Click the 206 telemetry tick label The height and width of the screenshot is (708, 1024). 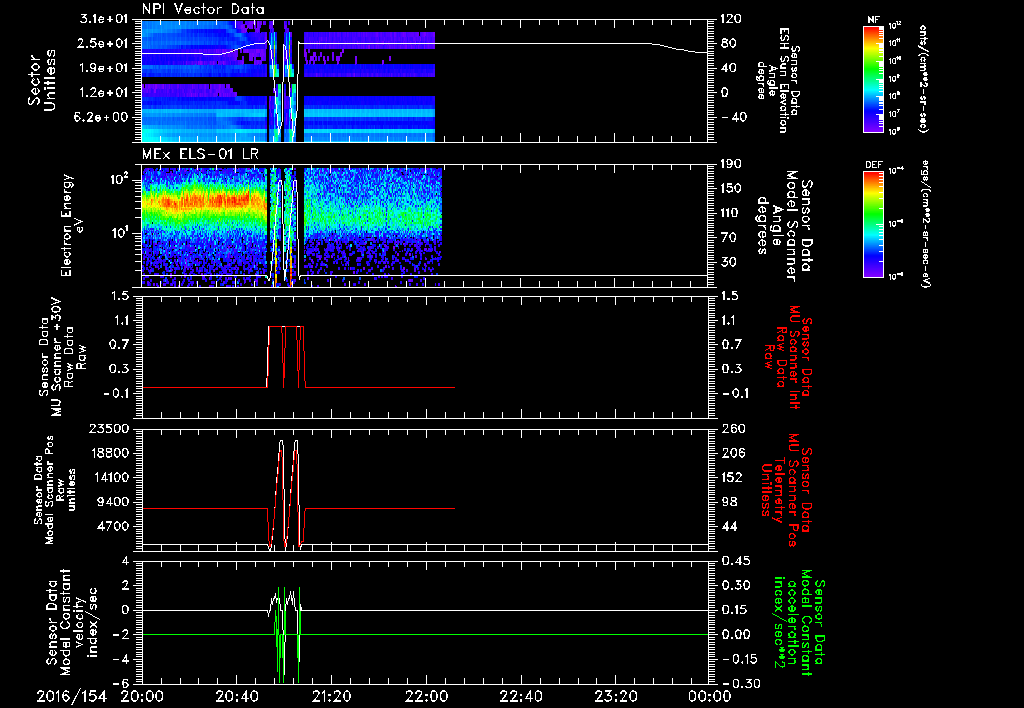tap(731, 453)
